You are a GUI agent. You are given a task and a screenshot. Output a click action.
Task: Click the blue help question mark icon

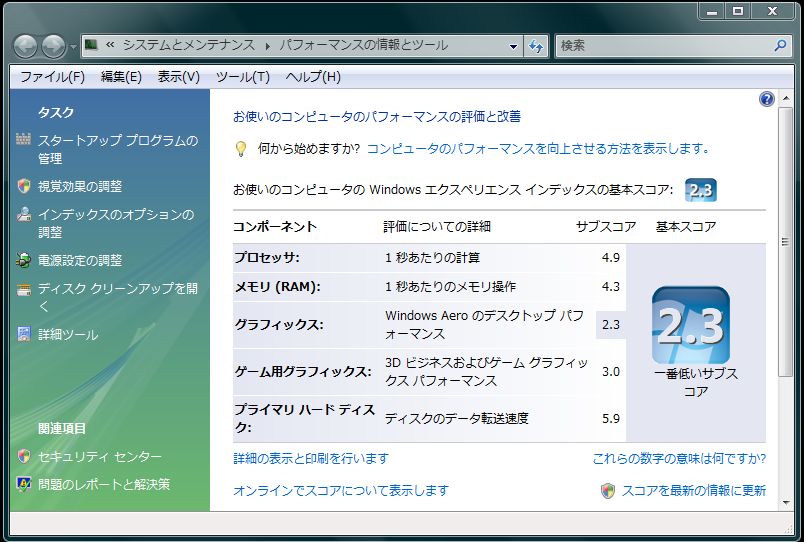click(x=767, y=99)
